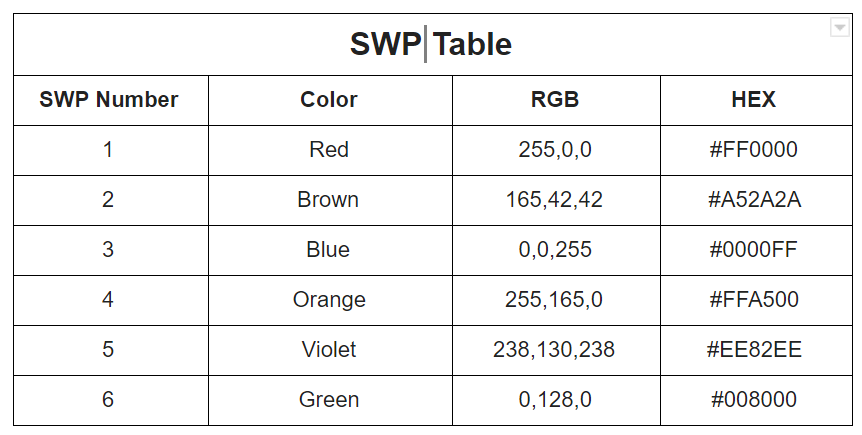Open the table cell dropdown arrow

click(839, 27)
